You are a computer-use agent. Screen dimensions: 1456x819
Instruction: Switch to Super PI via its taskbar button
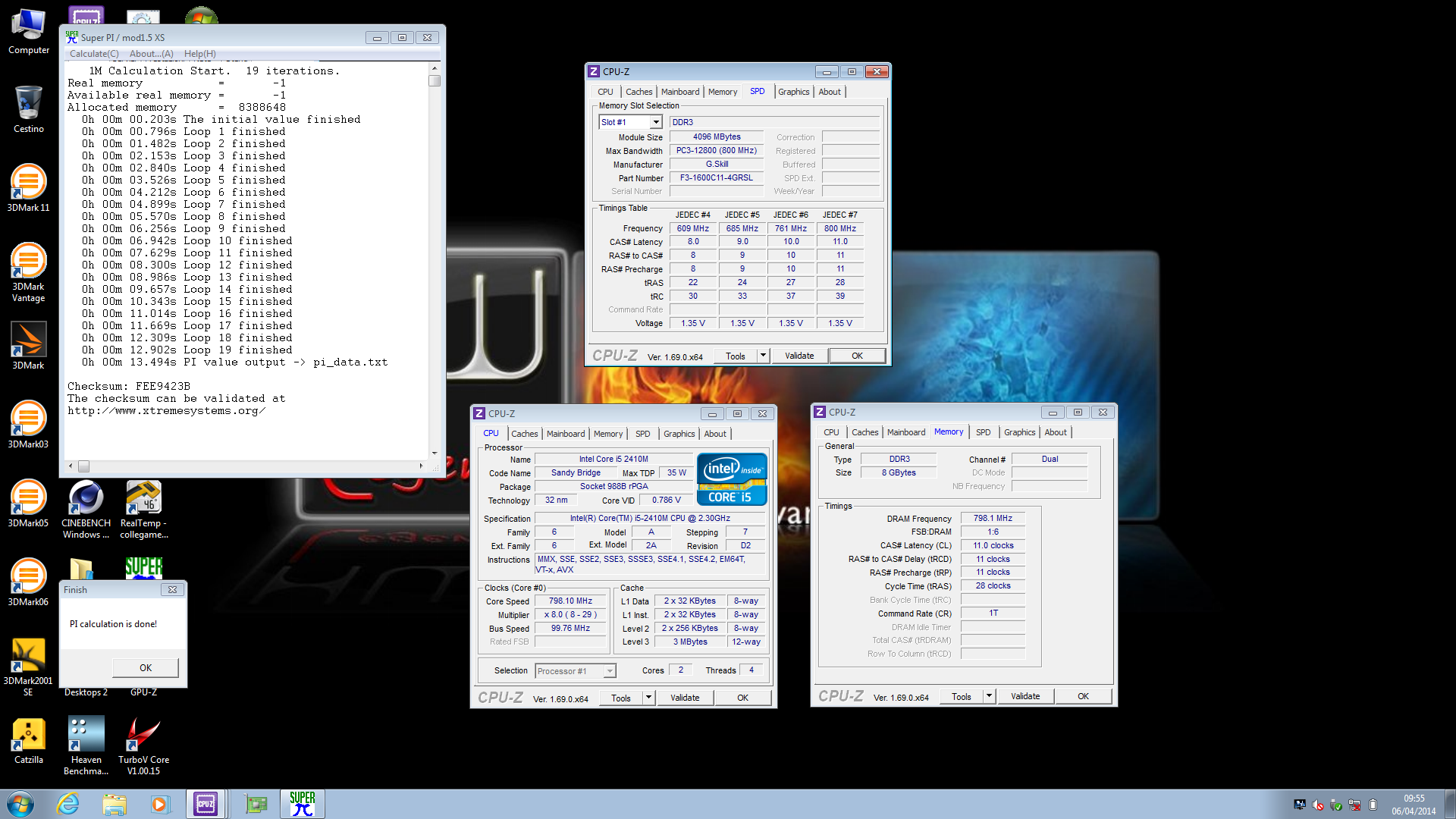coord(302,804)
